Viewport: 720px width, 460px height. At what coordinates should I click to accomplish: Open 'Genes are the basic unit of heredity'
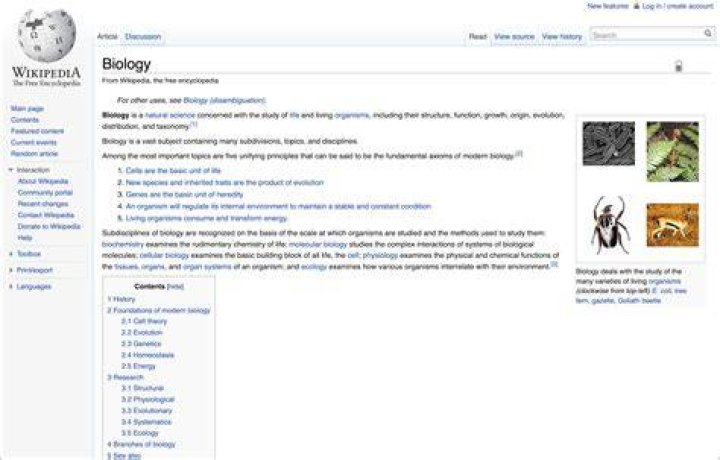click(184, 195)
